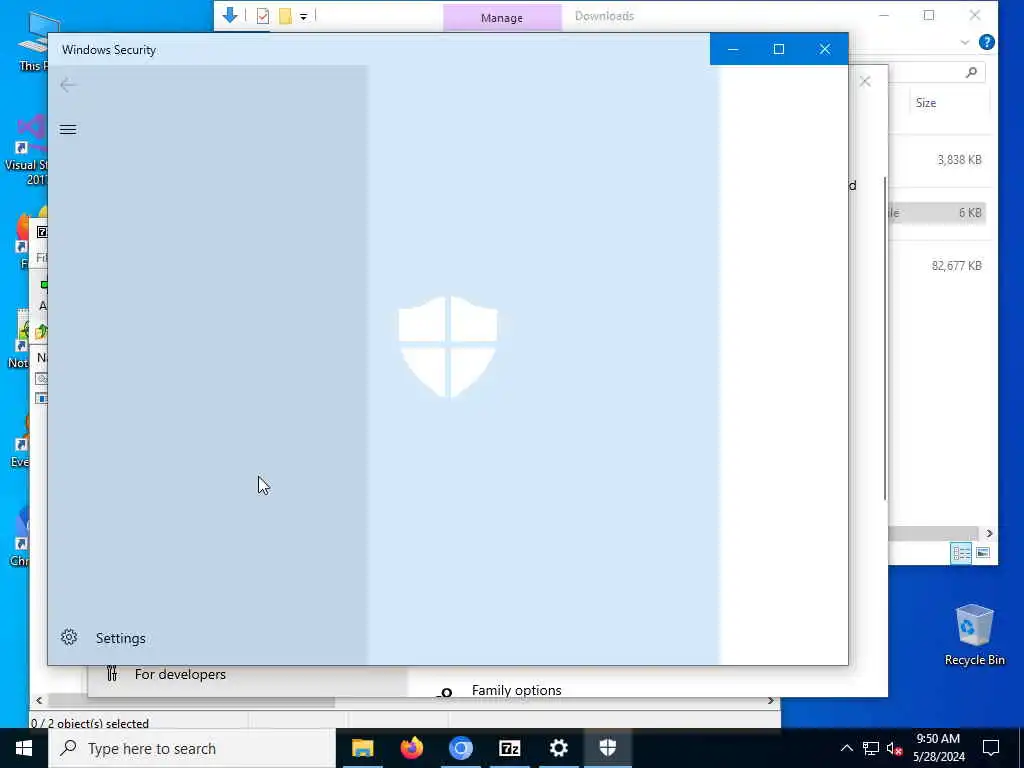Select the file sized 6 KB

click(x=970, y=213)
